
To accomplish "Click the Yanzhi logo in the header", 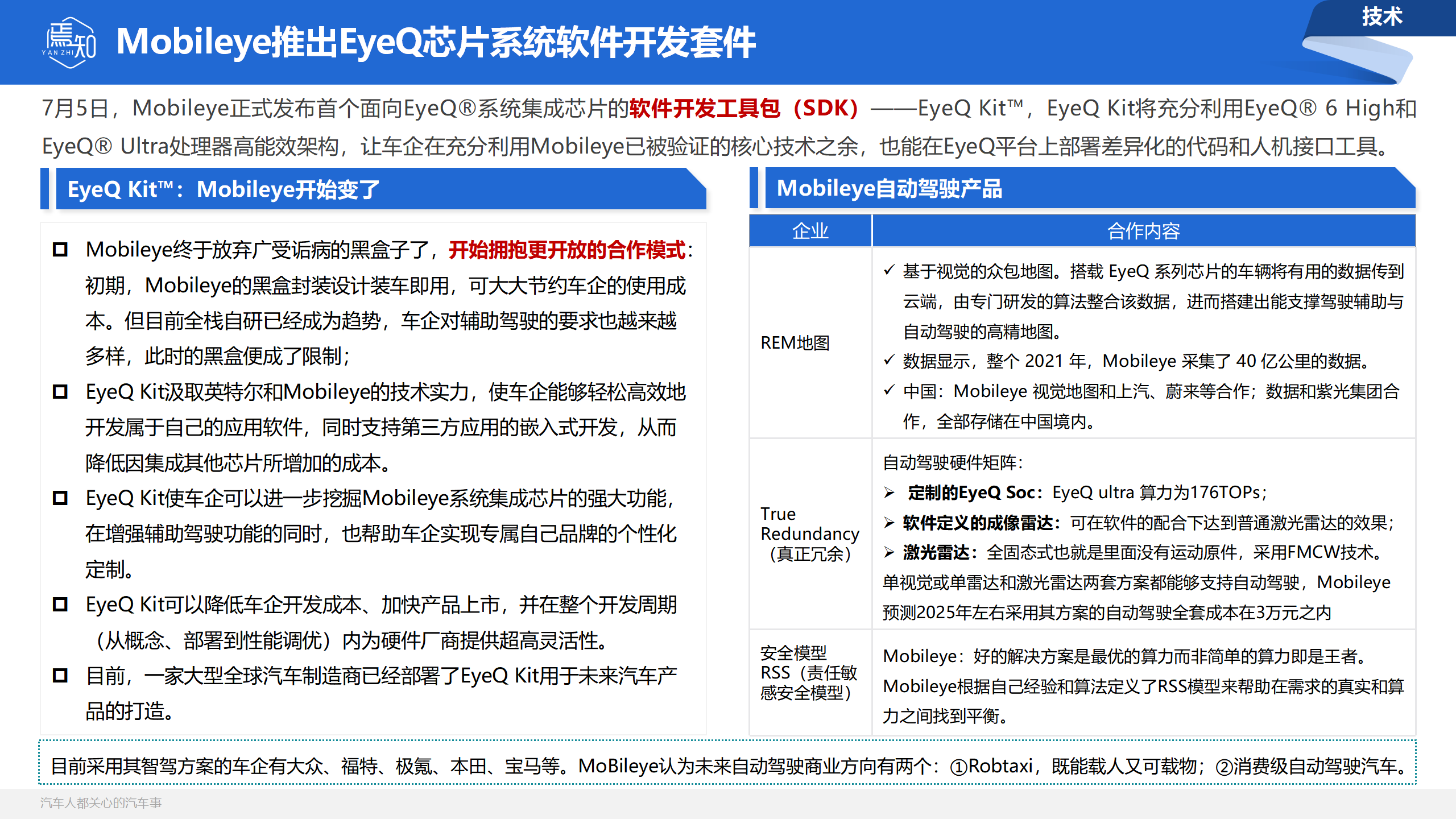I will pyautogui.click(x=69, y=43).
